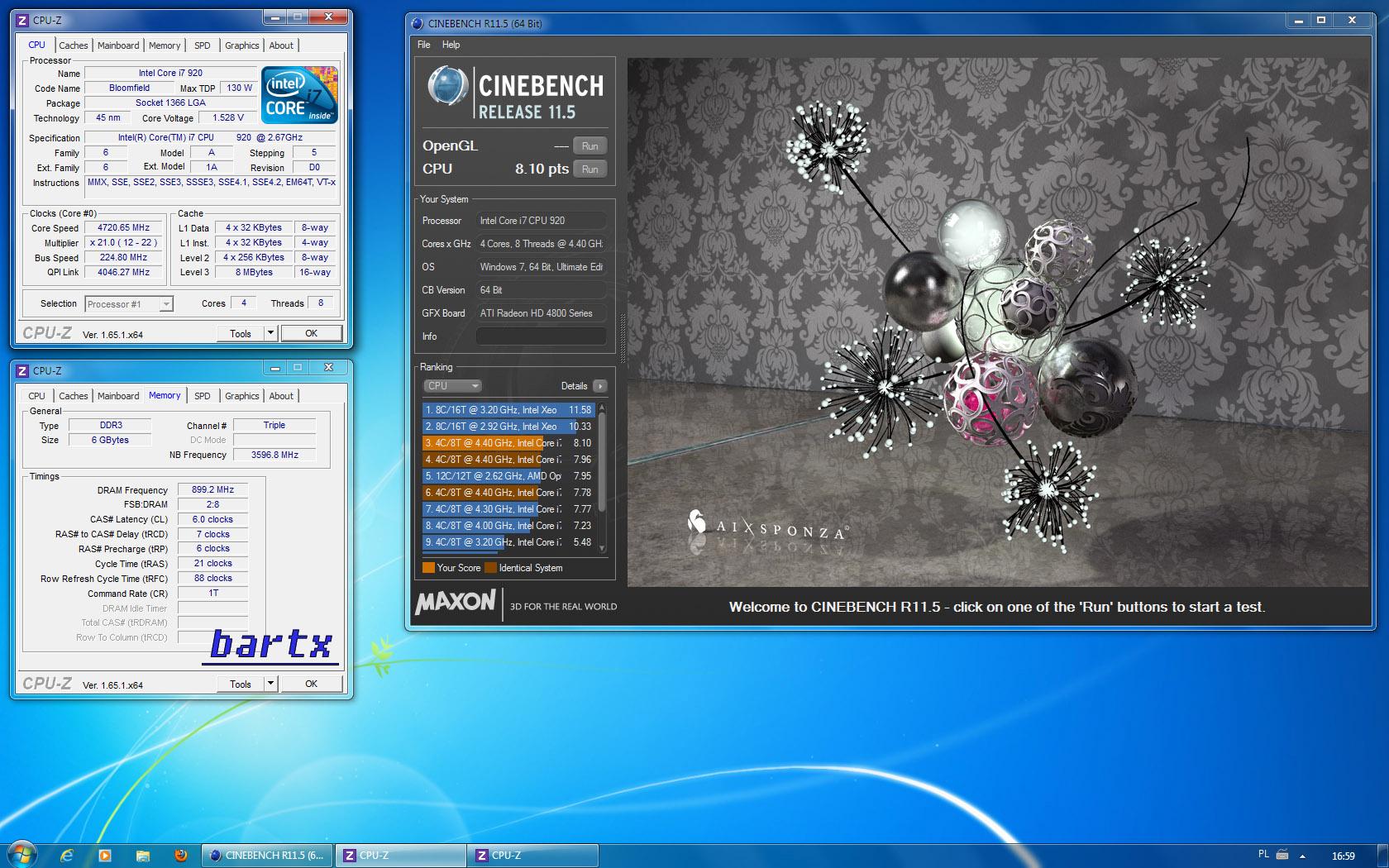Open Caches tab in Memory CPU-Z window
This screenshot has height=868, width=1389.
tap(73, 396)
